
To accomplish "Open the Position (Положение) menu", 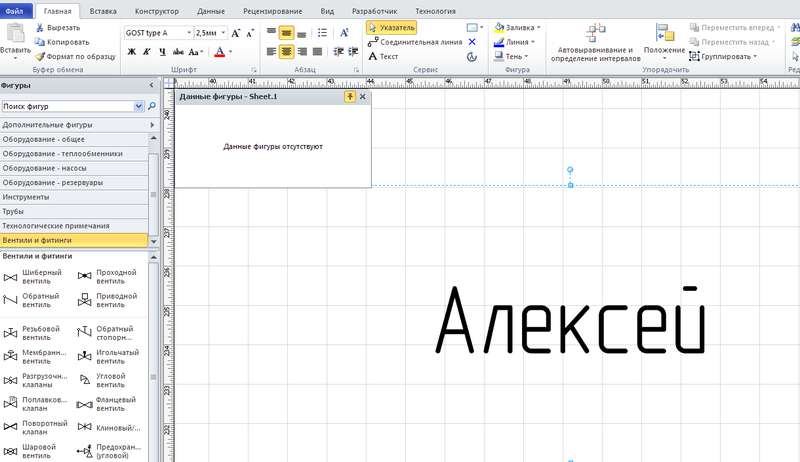I will click(x=664, y=42).
